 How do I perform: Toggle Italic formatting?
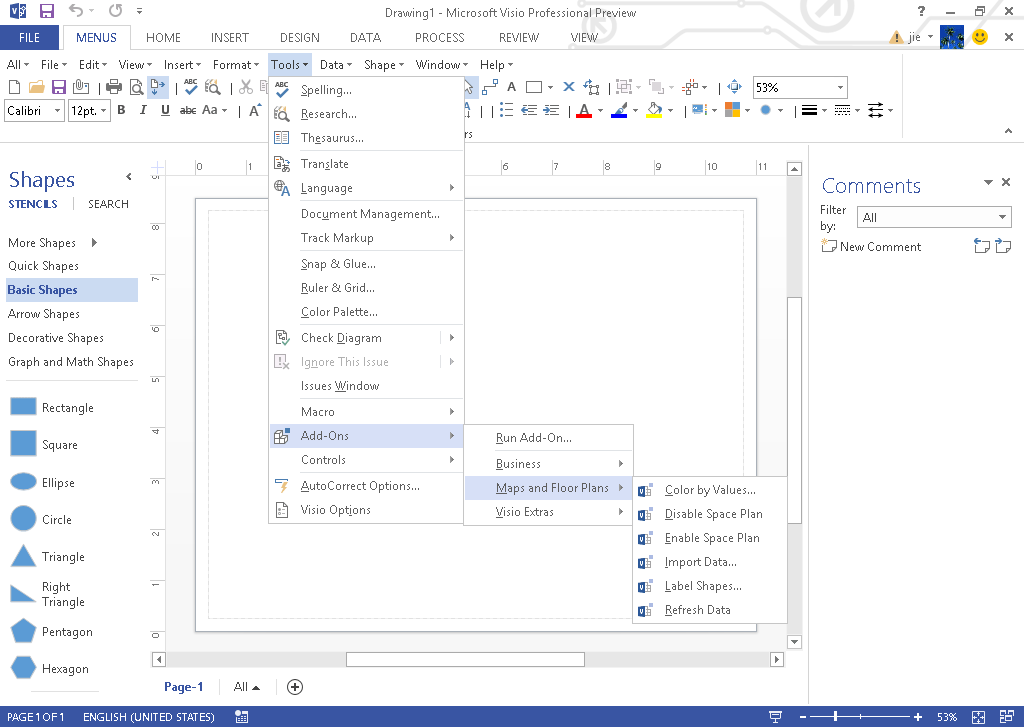[x=143, y=110]
